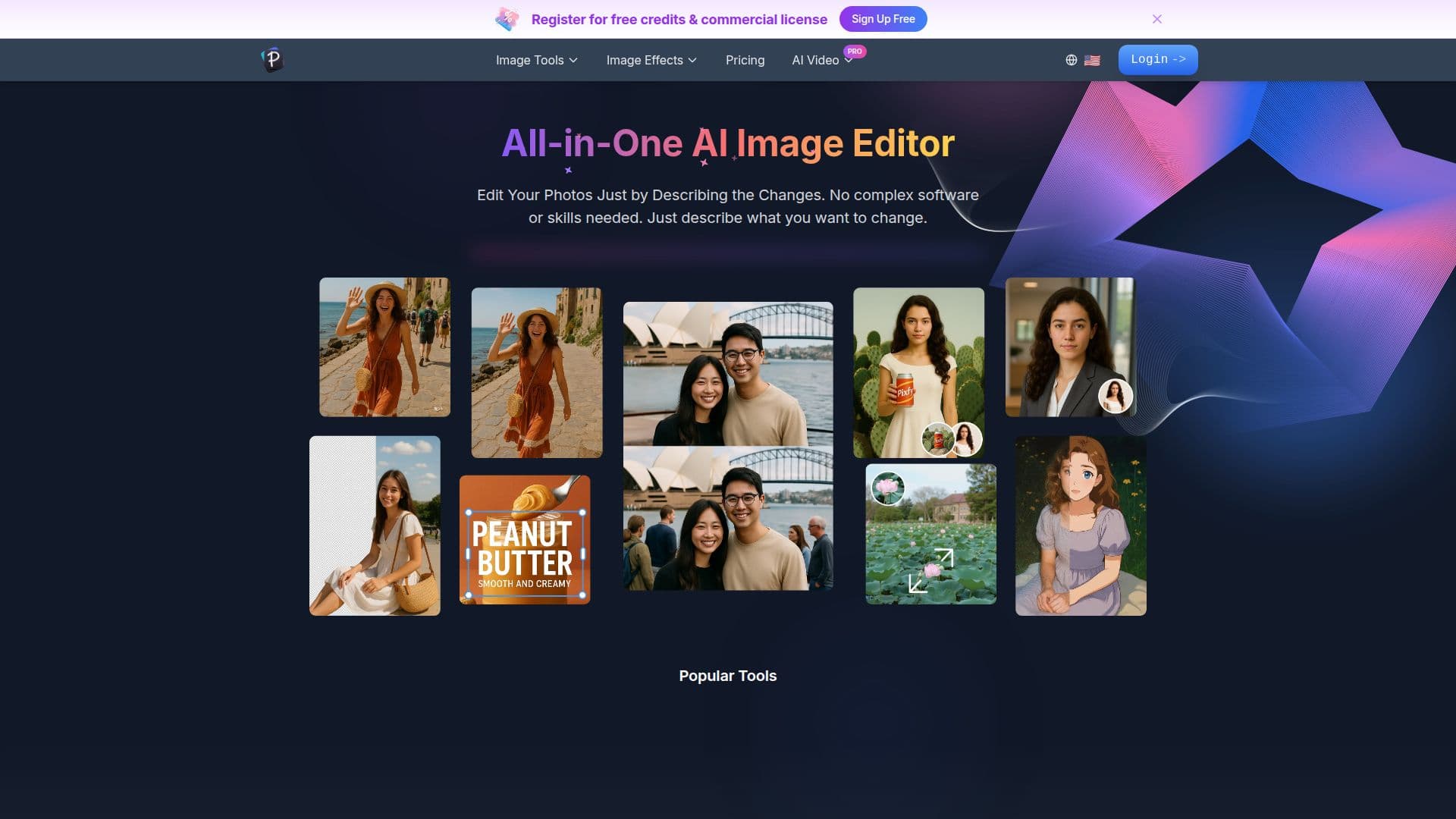The width and height of the screenshot is (1456, 819).
Task: Click the PRO badge on AI Video
Action: 855,52
